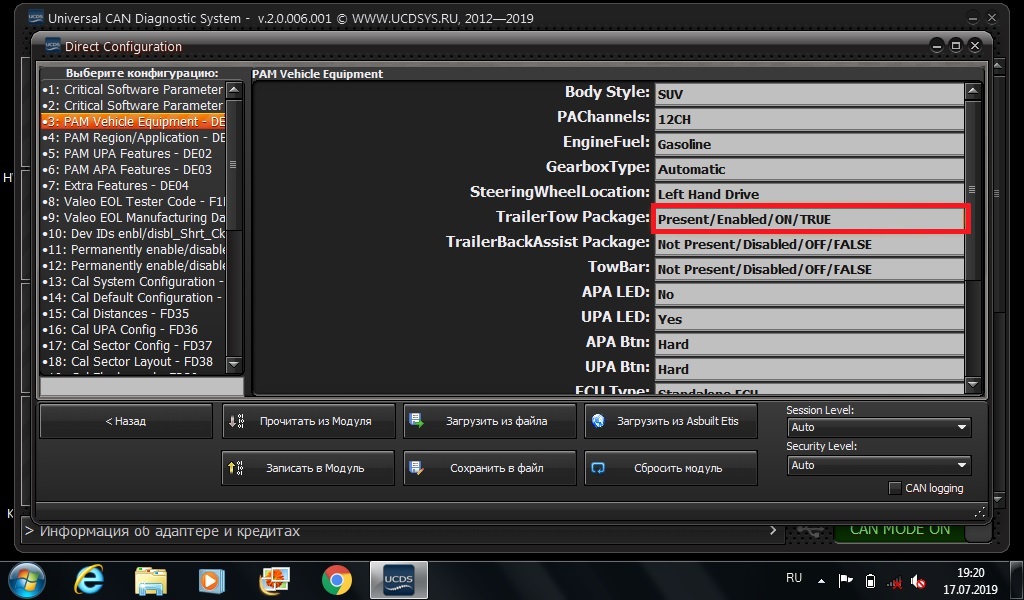Click the '< Назад' back button
Screen dimensions: 1024x600
[126, 421]
